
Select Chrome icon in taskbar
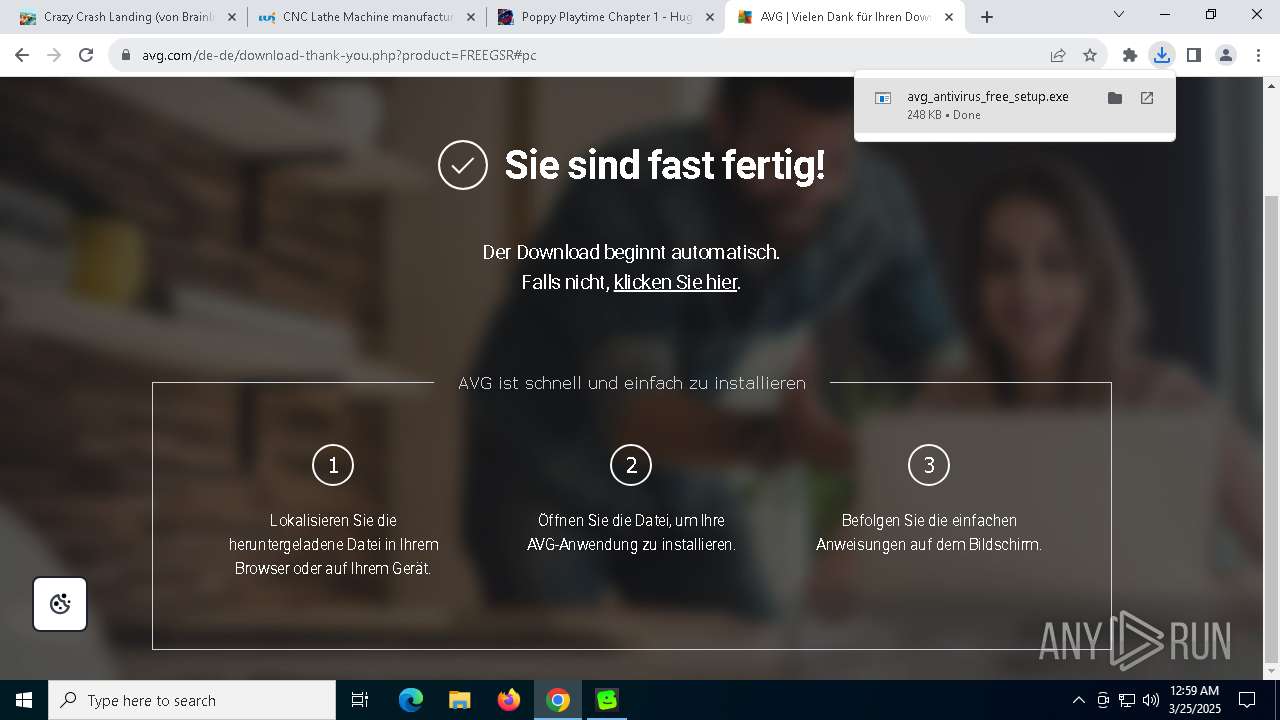(x=558, y=700)
